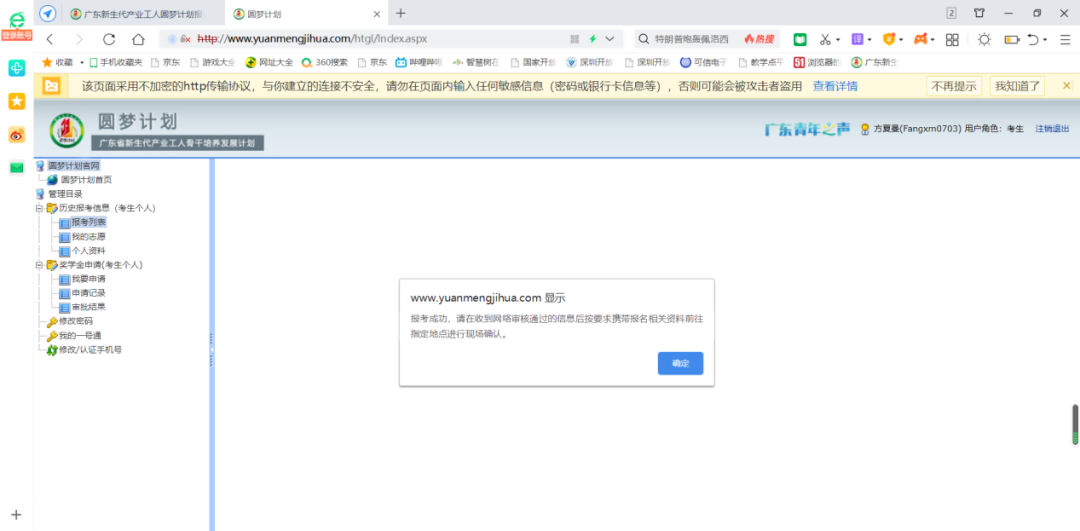Click the Weibo icon in the sidebar
This screenshot has width=1080, height=531.
(16, 134)
